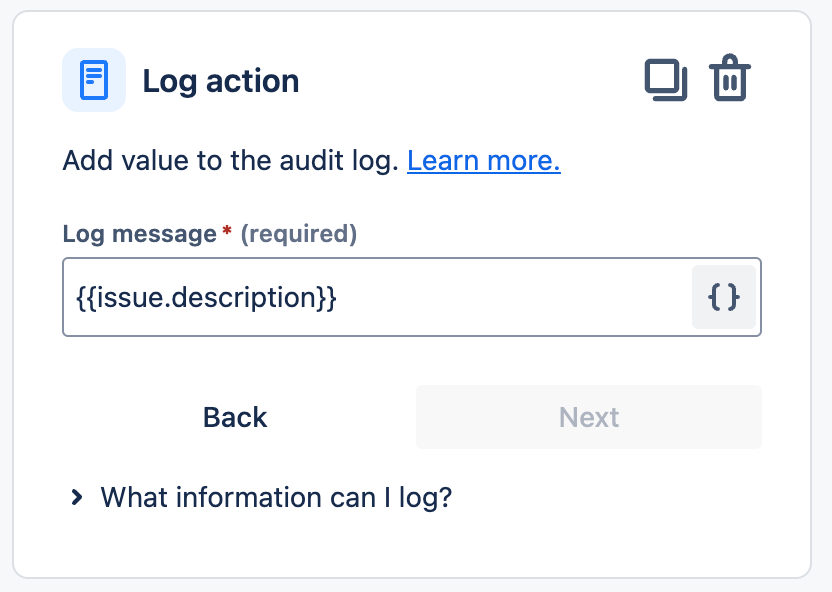Expand What information can I log section

click(x=275, y=497)
